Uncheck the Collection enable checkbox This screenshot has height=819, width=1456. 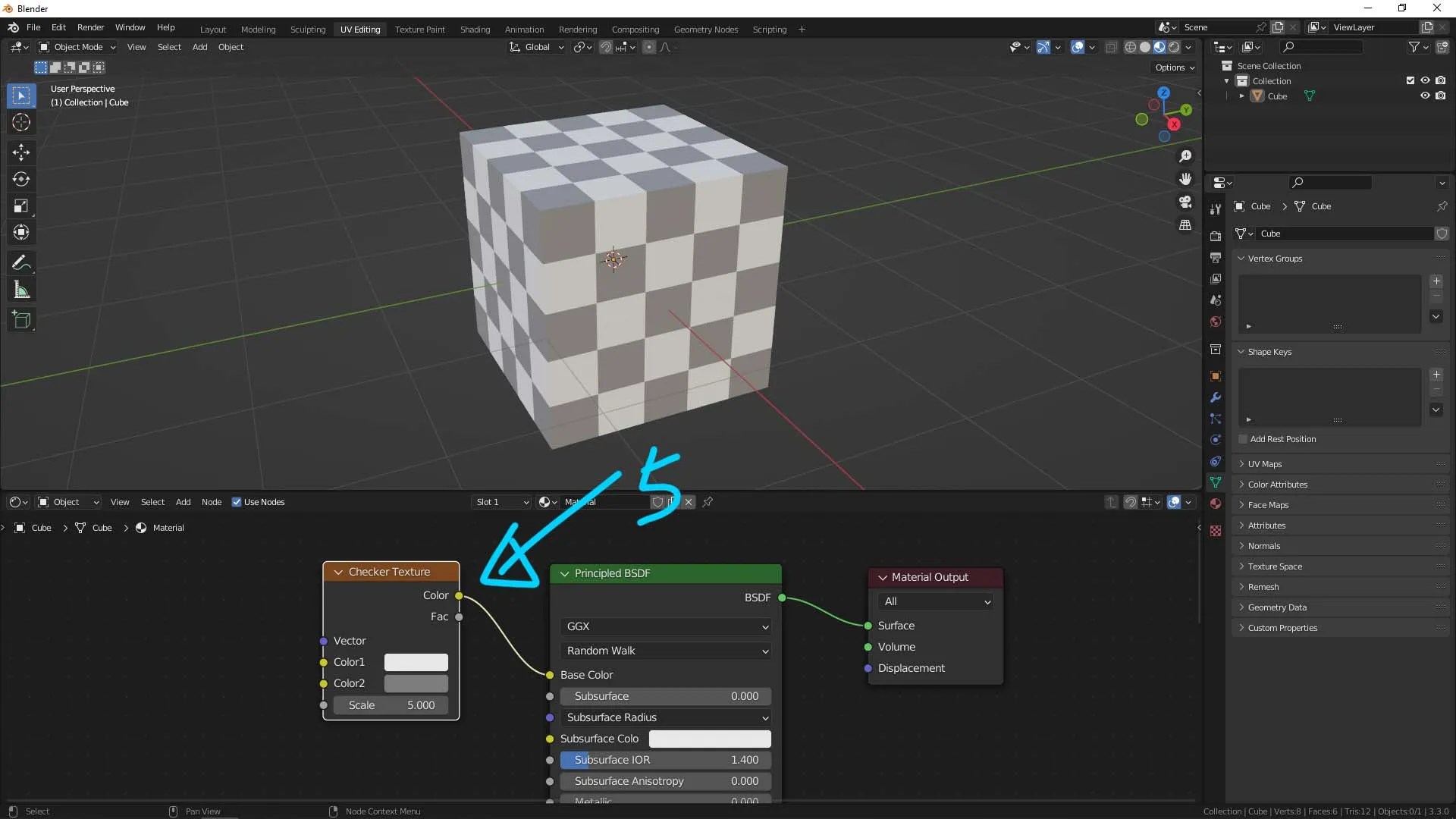coord(1410,80)
